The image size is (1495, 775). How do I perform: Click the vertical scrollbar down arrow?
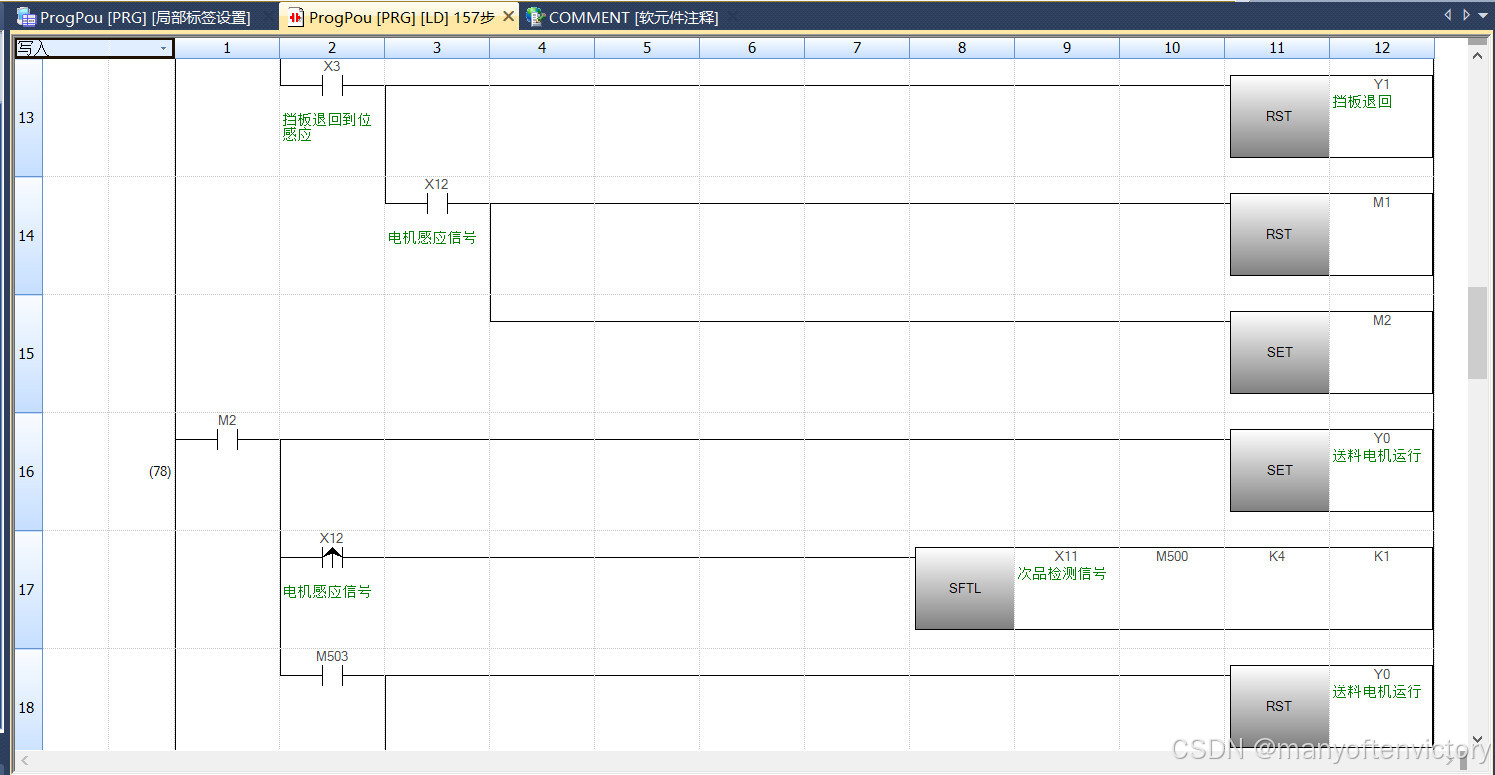pos(1478,740)
